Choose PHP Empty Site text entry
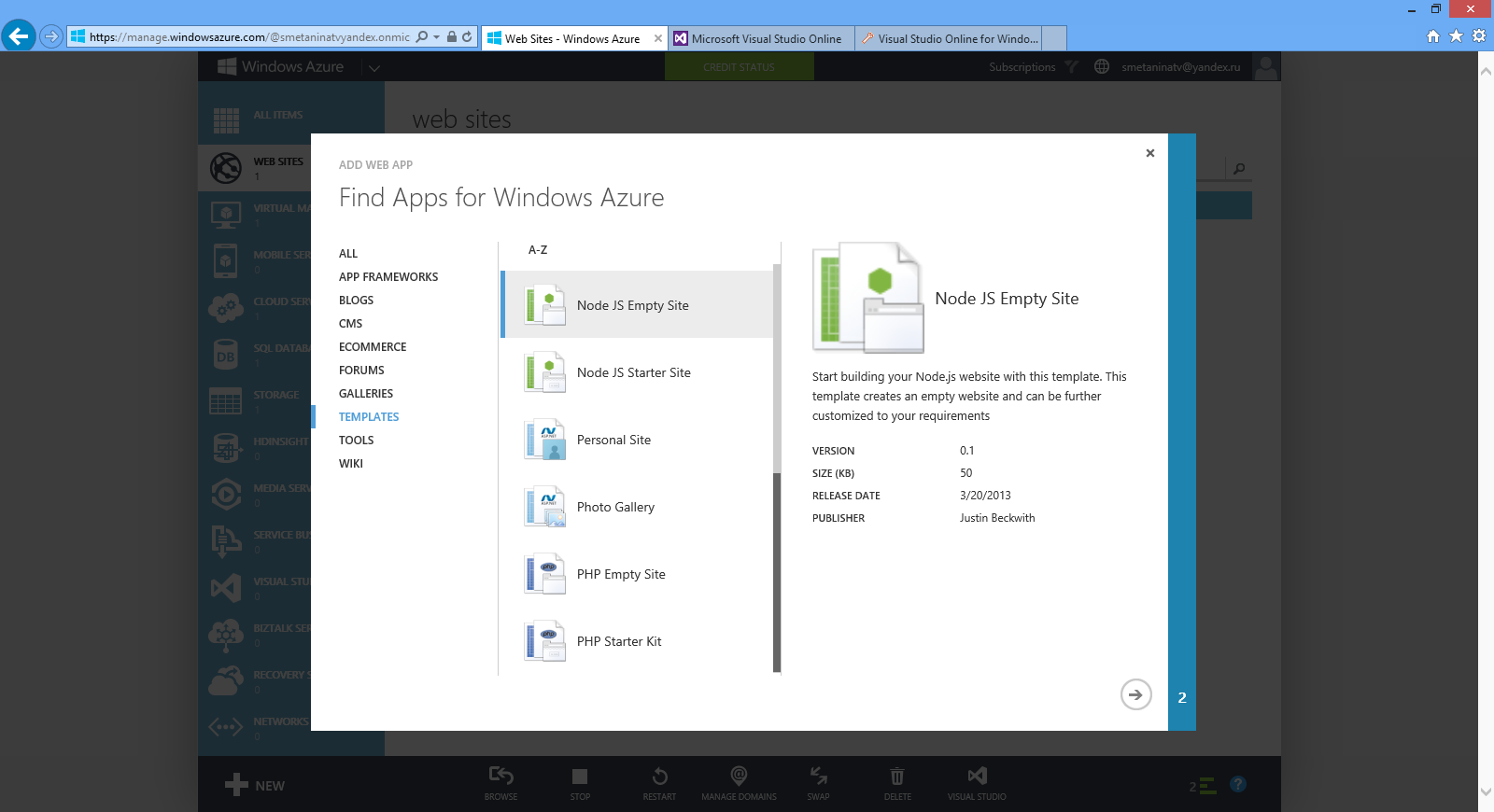Viewport: 1494px width, 812px height. 621,574
